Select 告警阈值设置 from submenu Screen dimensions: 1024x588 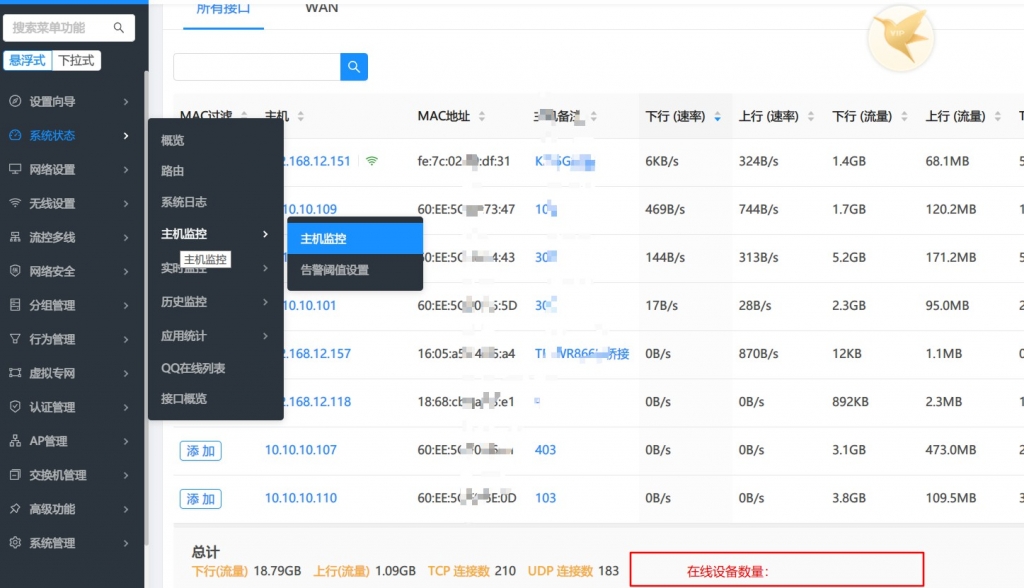pos(335,270)
